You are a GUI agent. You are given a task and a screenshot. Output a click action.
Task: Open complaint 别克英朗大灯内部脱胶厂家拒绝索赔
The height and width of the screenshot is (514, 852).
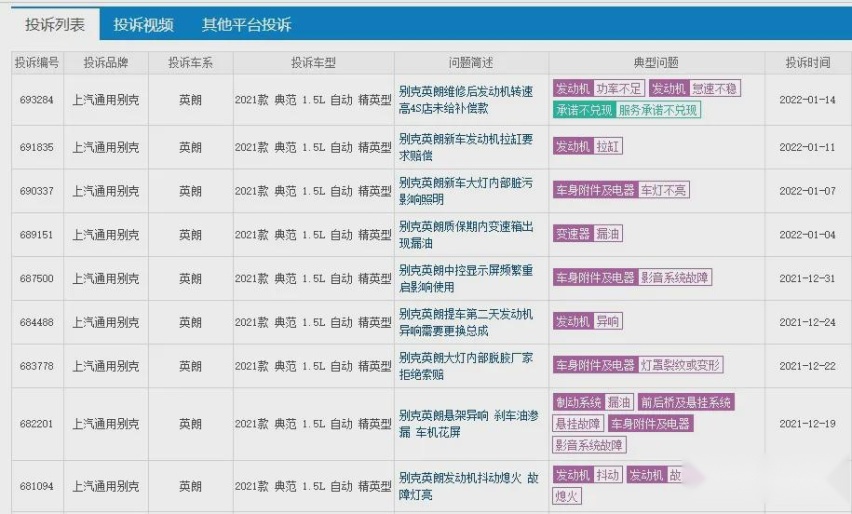466,366
